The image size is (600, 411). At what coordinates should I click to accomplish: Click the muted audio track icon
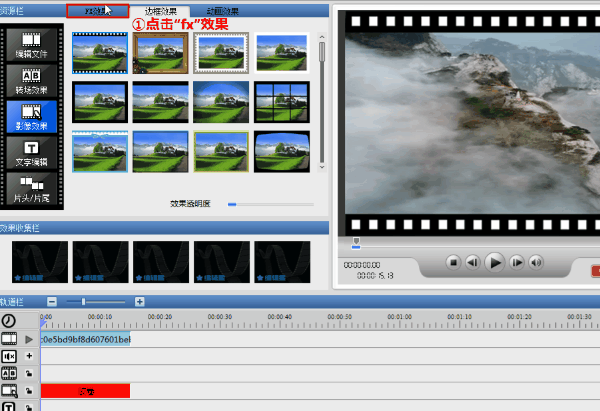point(9,356)
